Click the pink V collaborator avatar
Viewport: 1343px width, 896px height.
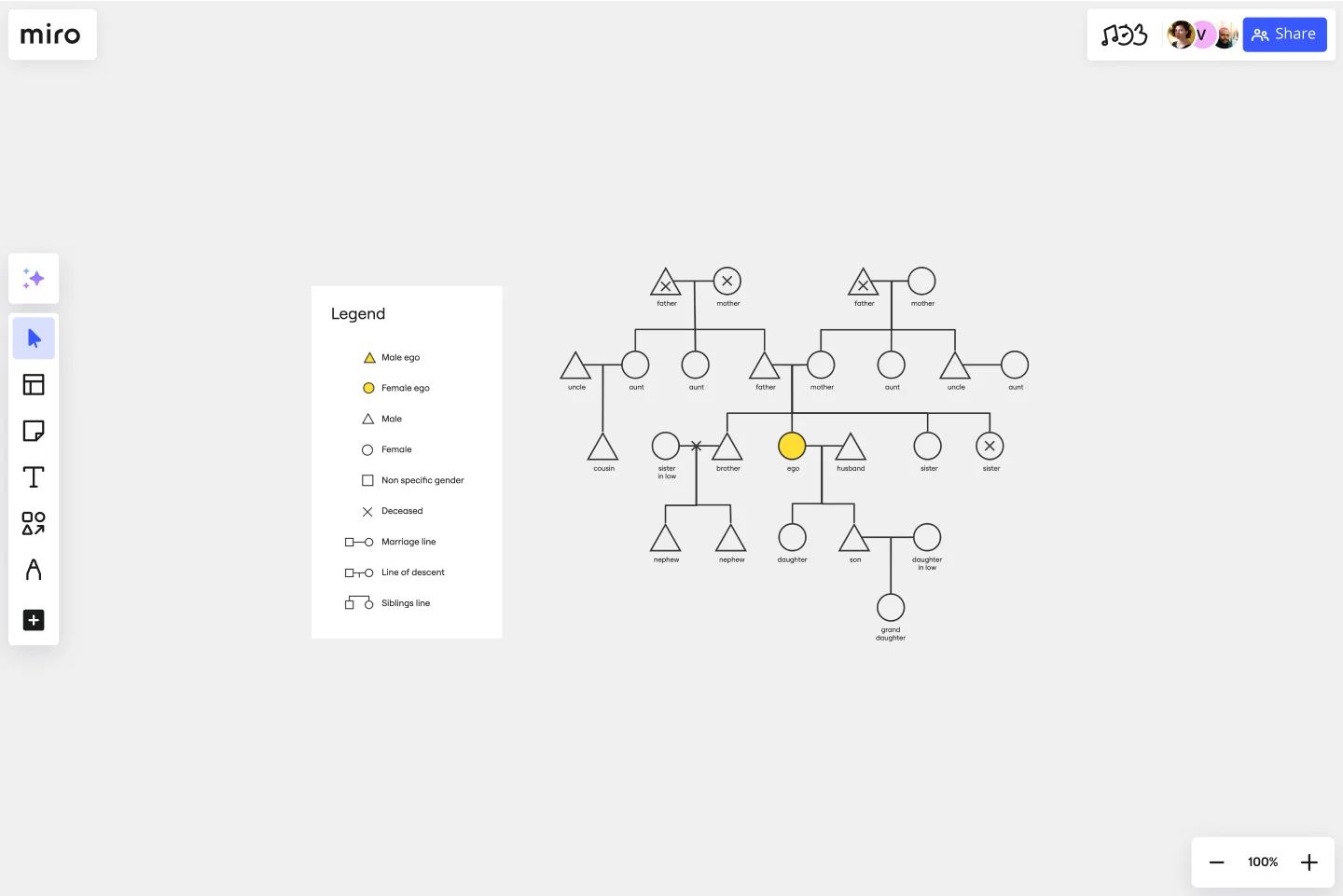click(1202, 34)
